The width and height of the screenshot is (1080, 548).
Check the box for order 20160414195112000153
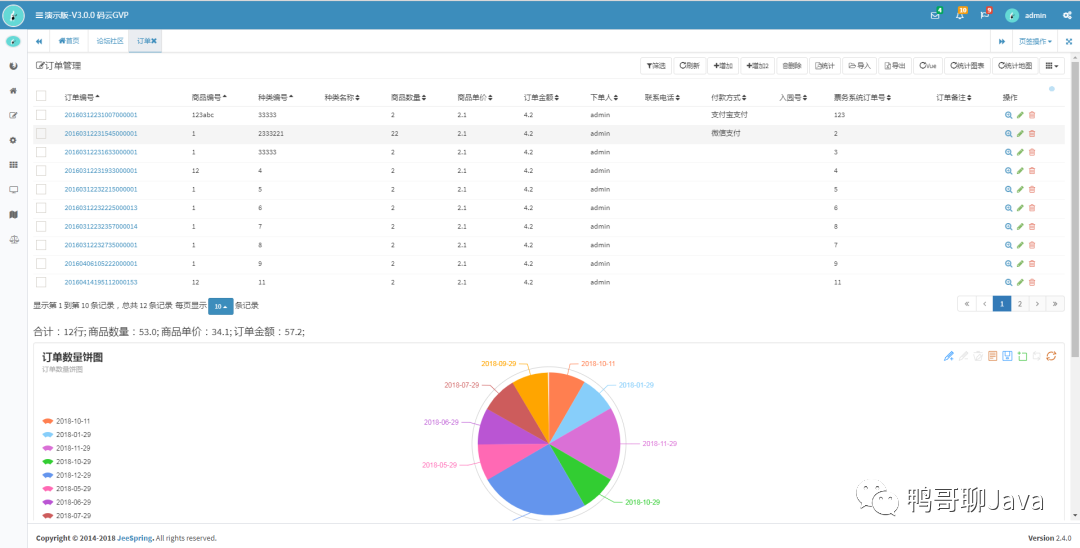coord(41,282)
